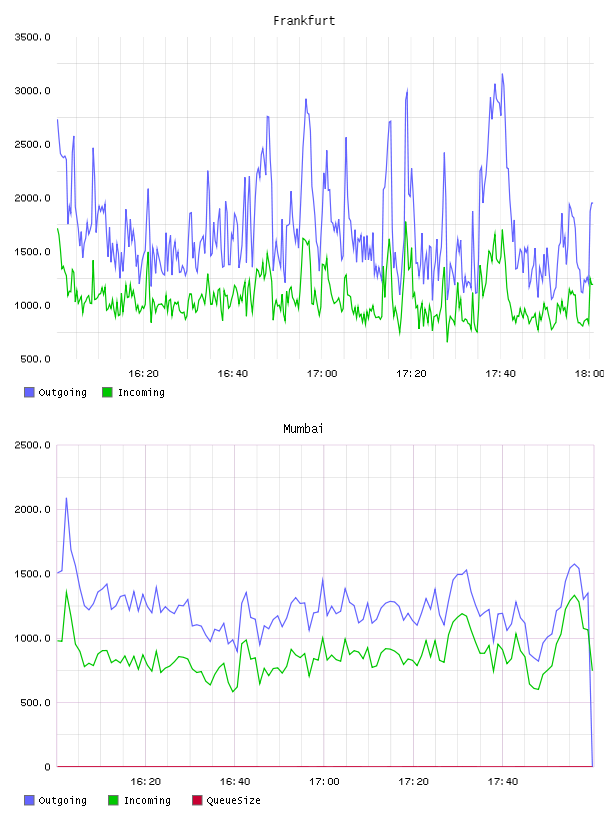Click the 1500.0 y-axis label in Mumbai chart
The height and width of the screenshot is (816, 608).
click(x=32, y=573)
